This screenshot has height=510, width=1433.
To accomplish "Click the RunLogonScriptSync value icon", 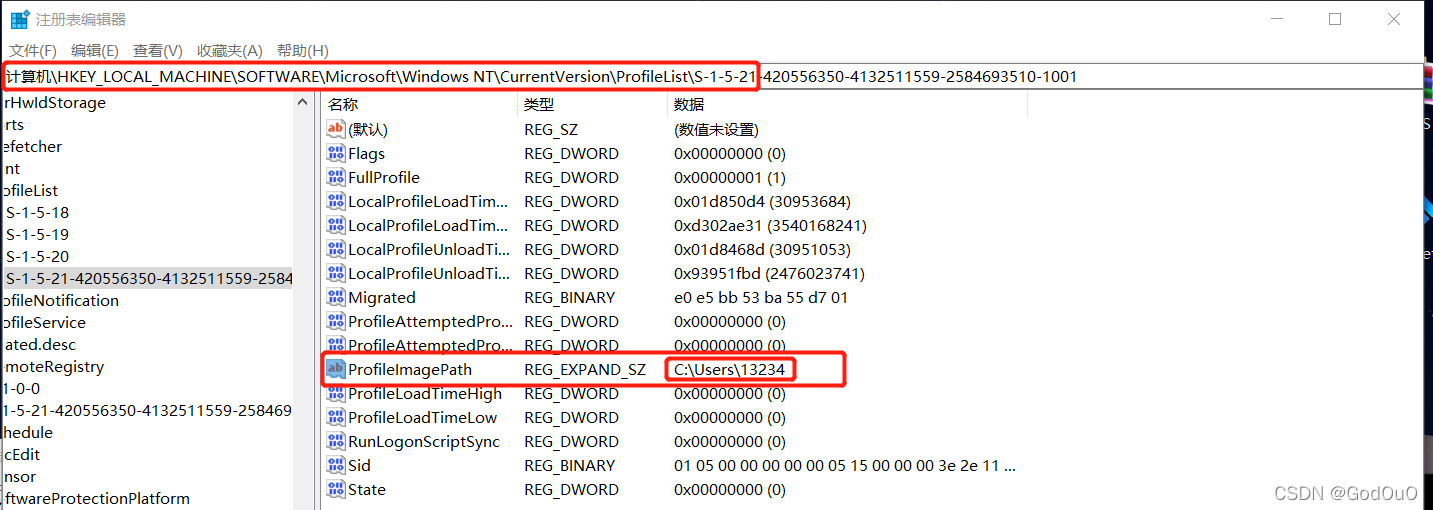I will [336, 441].
